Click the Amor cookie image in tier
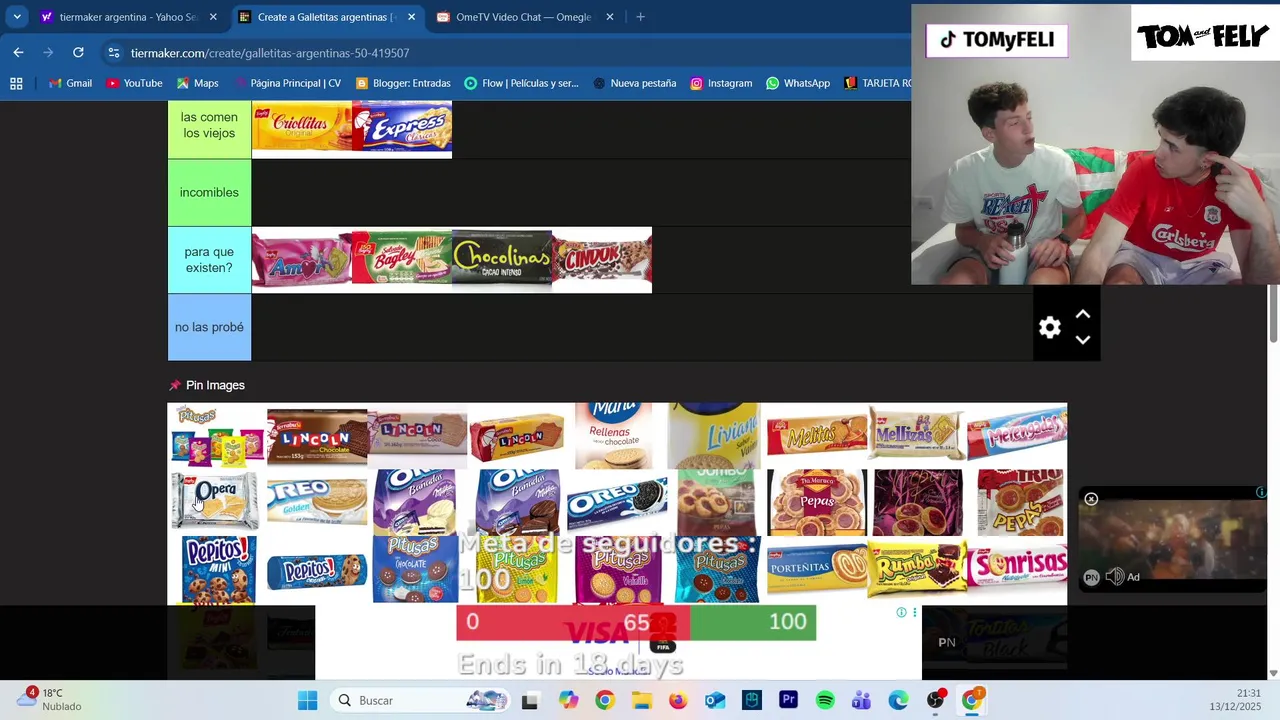The image size is (1280, 720). pos(302,260)
